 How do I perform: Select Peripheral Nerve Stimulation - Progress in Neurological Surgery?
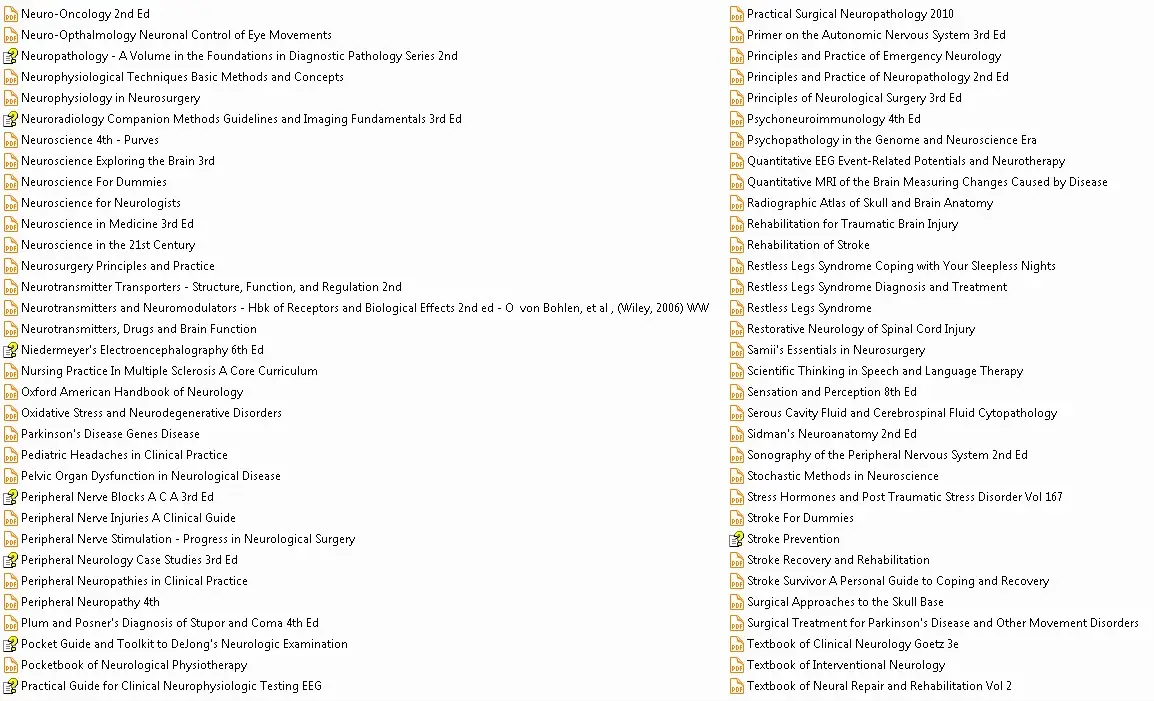188,539
